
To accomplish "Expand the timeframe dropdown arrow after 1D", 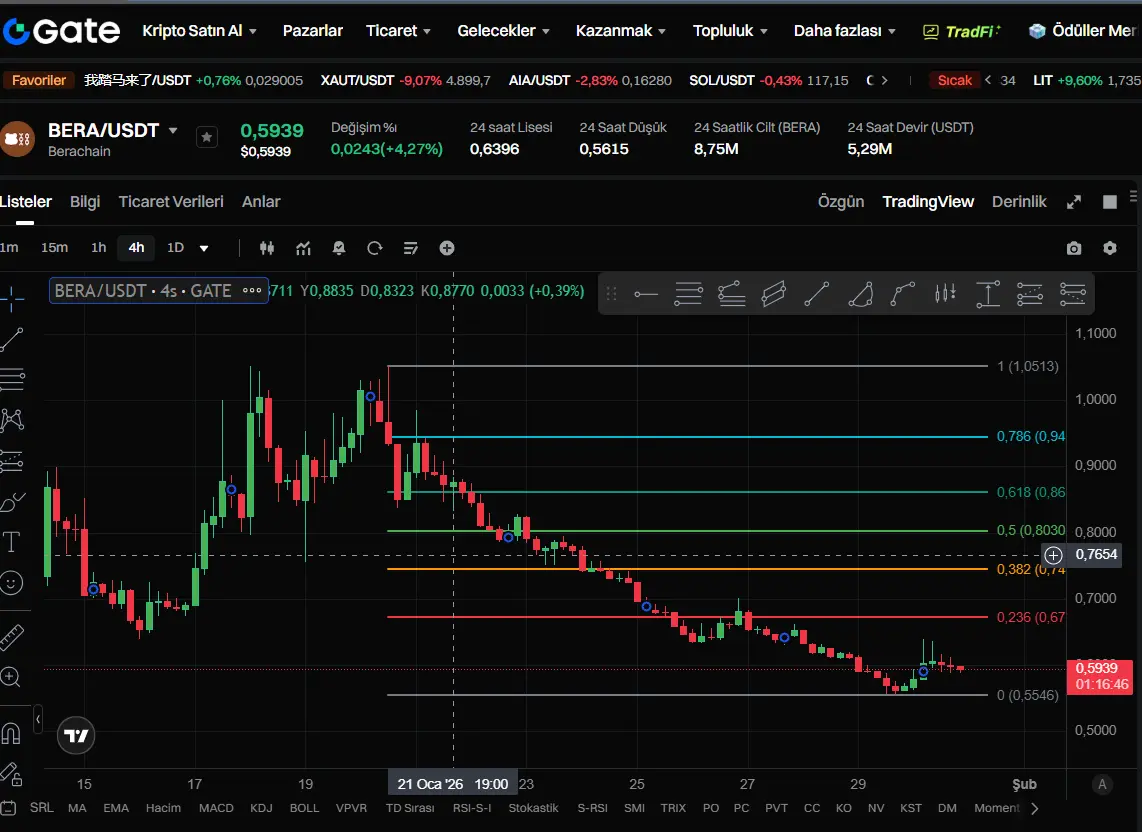I will (204, 248).
